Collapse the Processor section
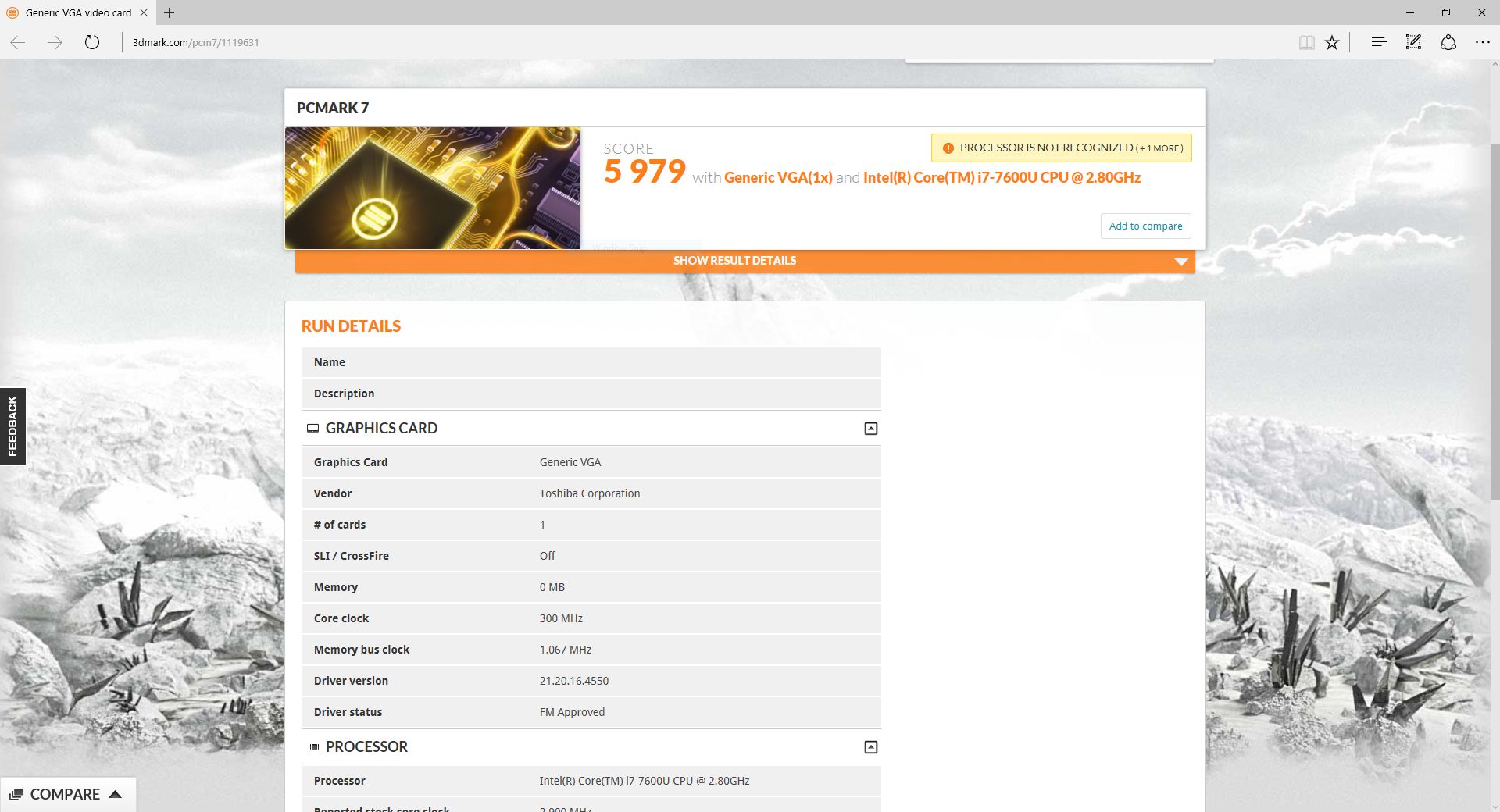This screenshot has height=812, width=1500. (x=871, y=747)
